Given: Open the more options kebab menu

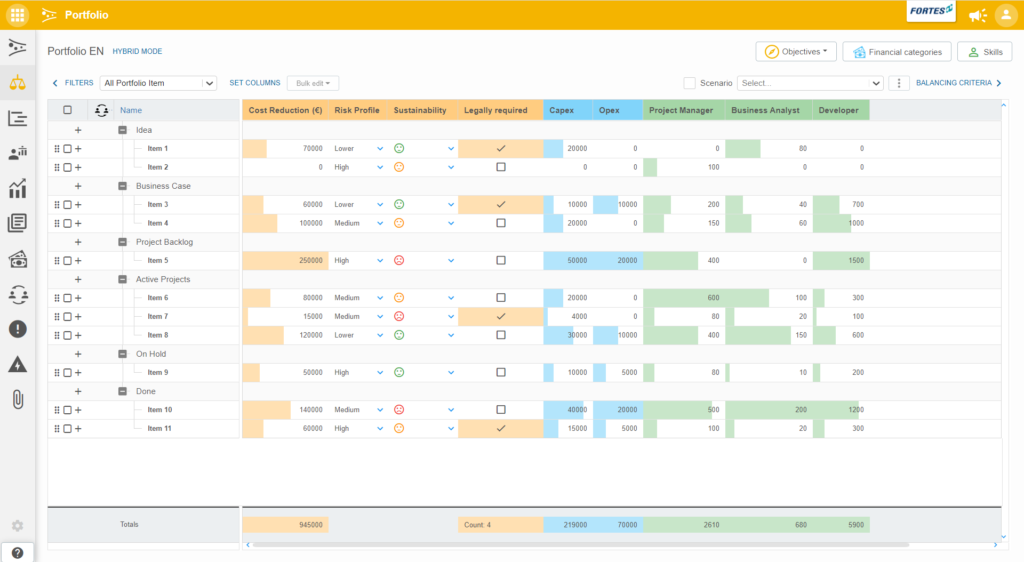Looking at the screenshot, I should coord(899,83).
